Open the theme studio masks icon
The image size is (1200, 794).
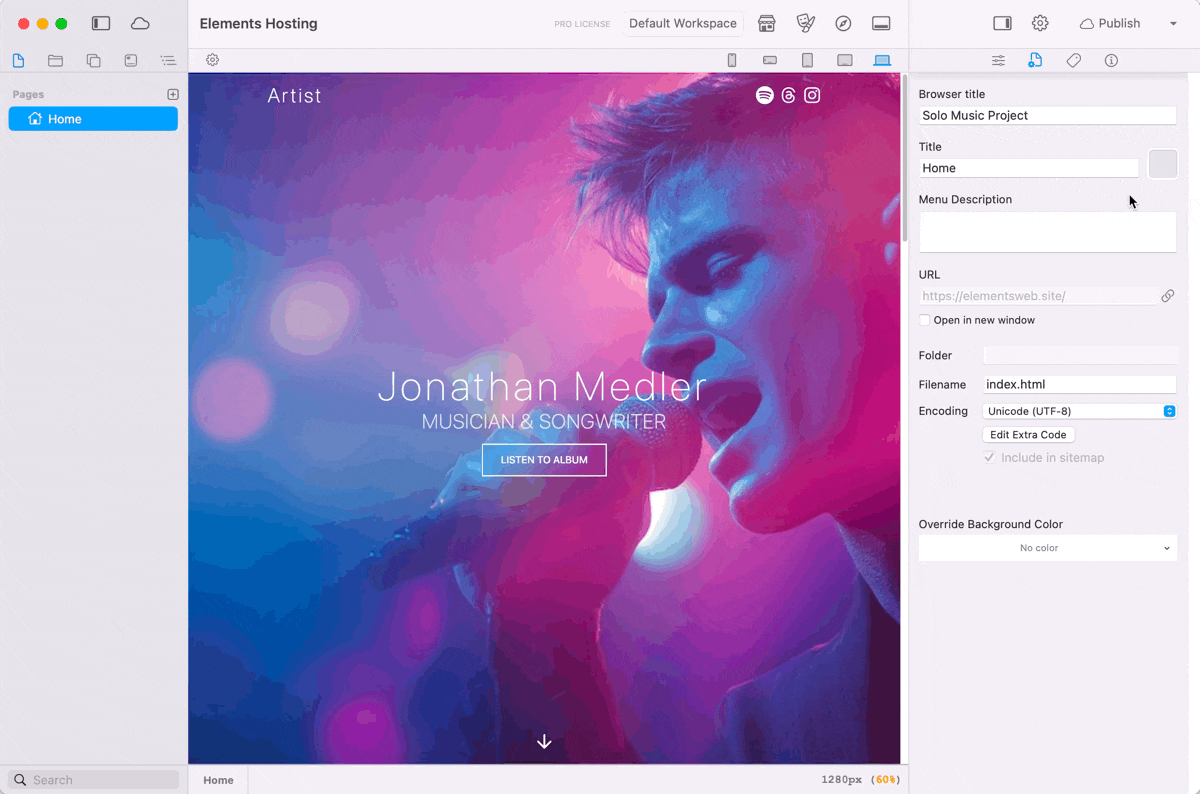[805, 24]
